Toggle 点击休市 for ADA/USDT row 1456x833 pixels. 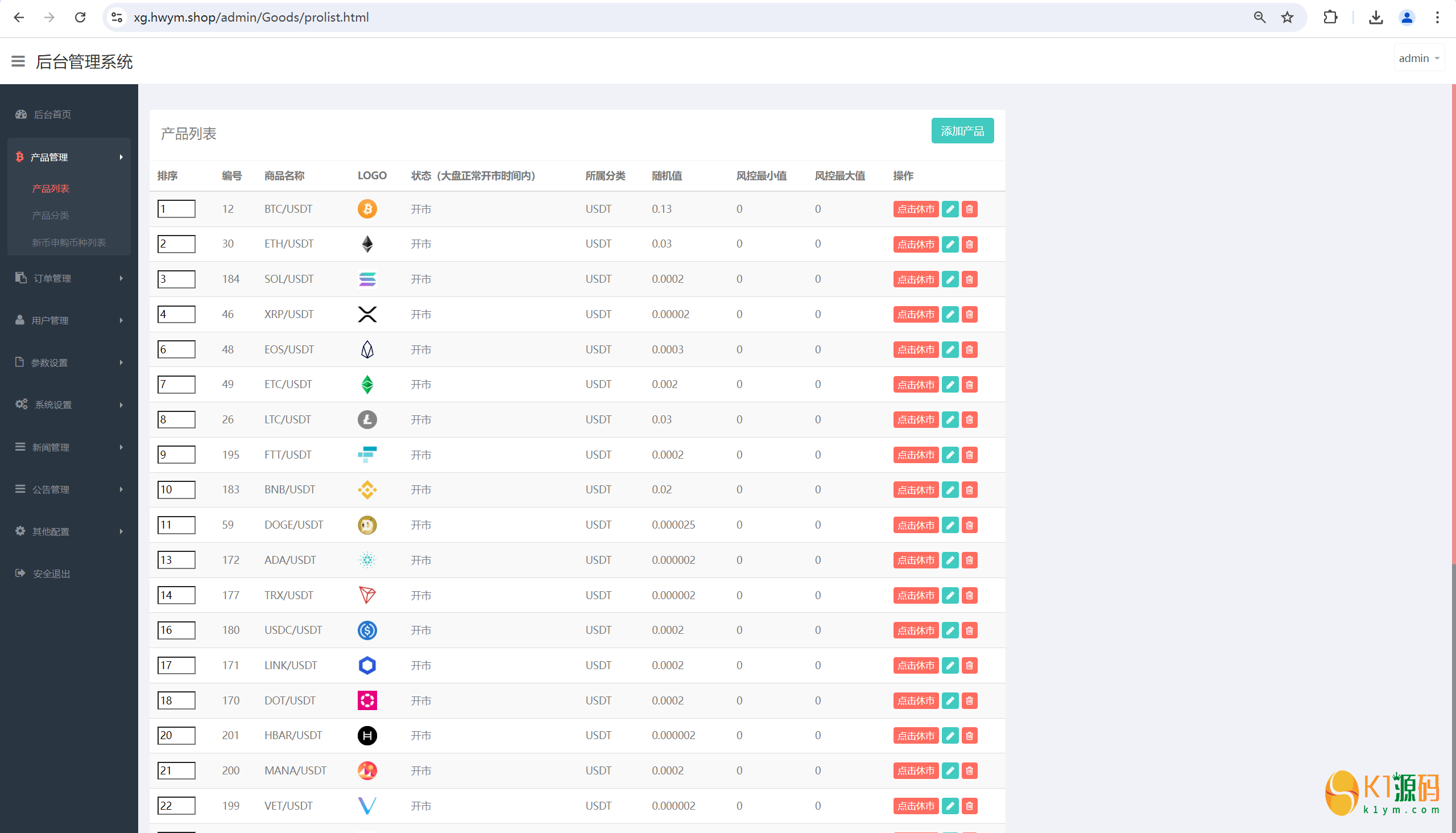pos(913,559)
